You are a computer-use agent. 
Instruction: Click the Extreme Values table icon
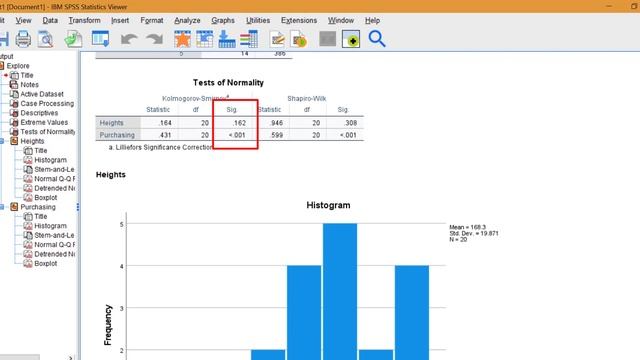14,122
